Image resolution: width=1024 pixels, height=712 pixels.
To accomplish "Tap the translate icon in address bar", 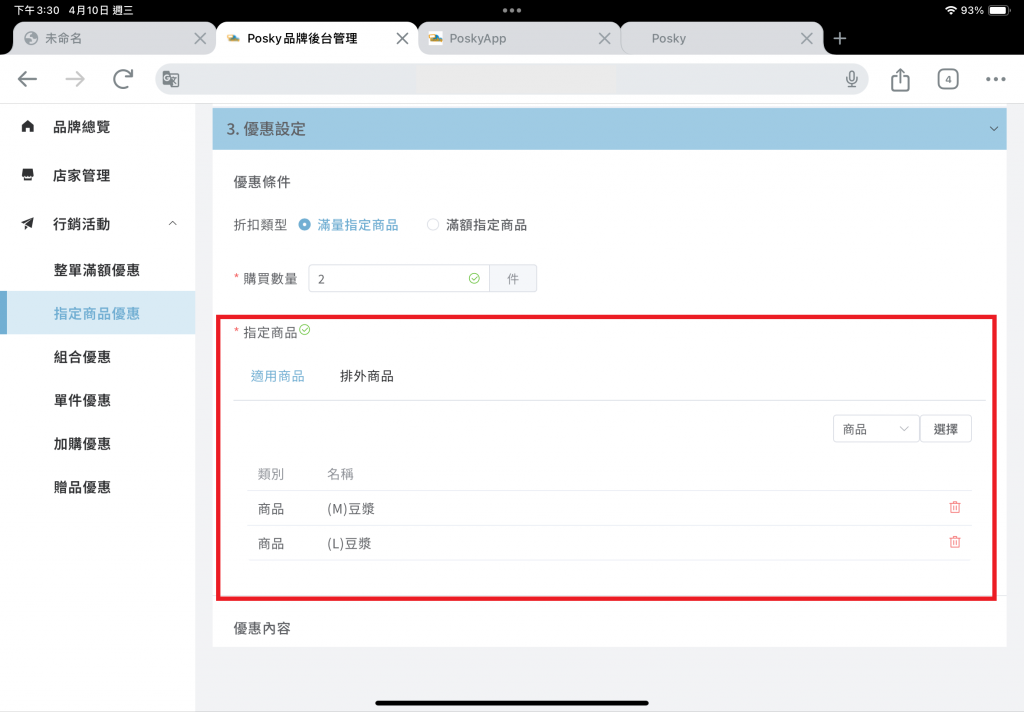I will tap(170, 79).
